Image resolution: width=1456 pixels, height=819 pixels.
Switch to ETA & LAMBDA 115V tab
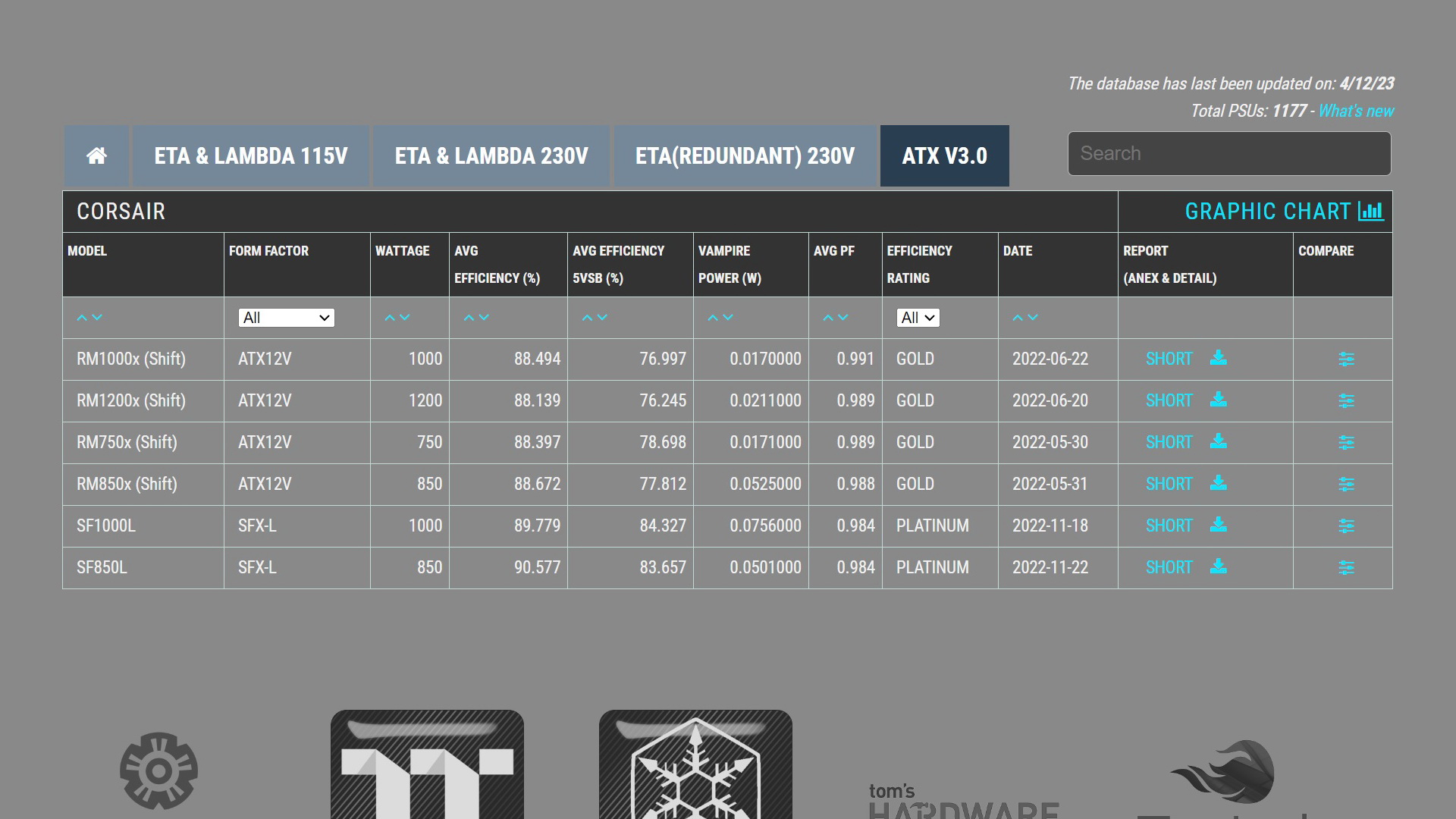tap(251, 155)
